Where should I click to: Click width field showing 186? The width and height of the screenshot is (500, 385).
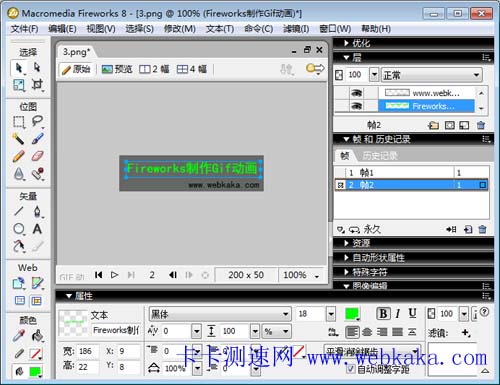point(87,351)
